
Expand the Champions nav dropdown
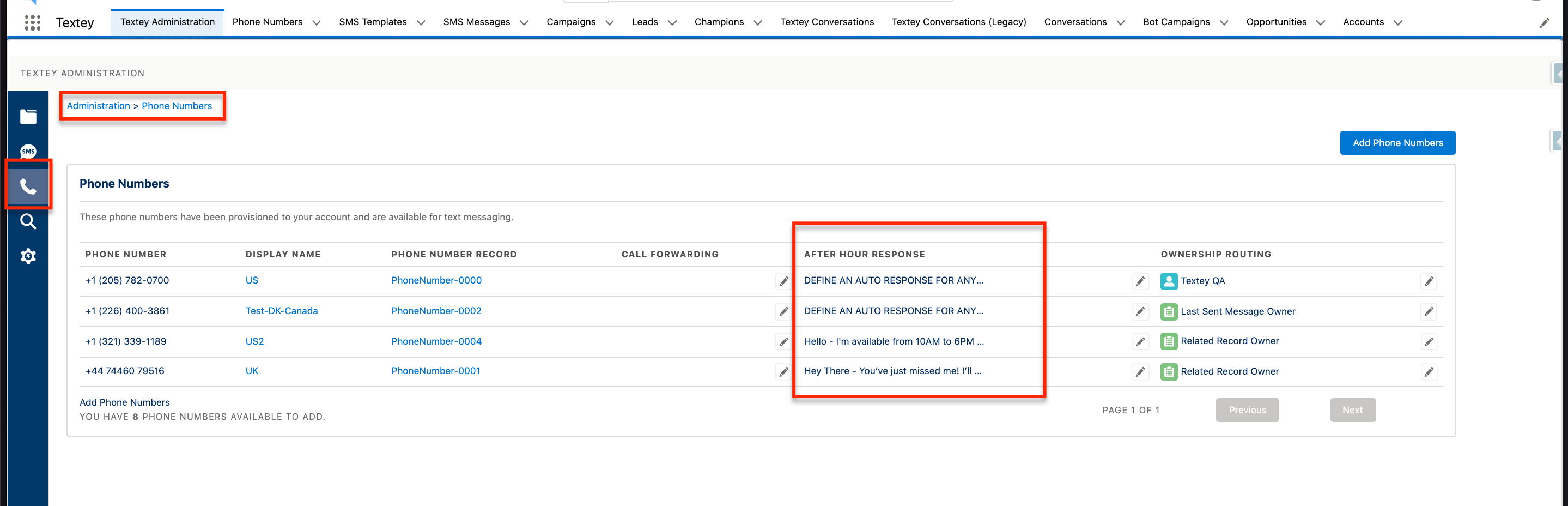[758, 22]
